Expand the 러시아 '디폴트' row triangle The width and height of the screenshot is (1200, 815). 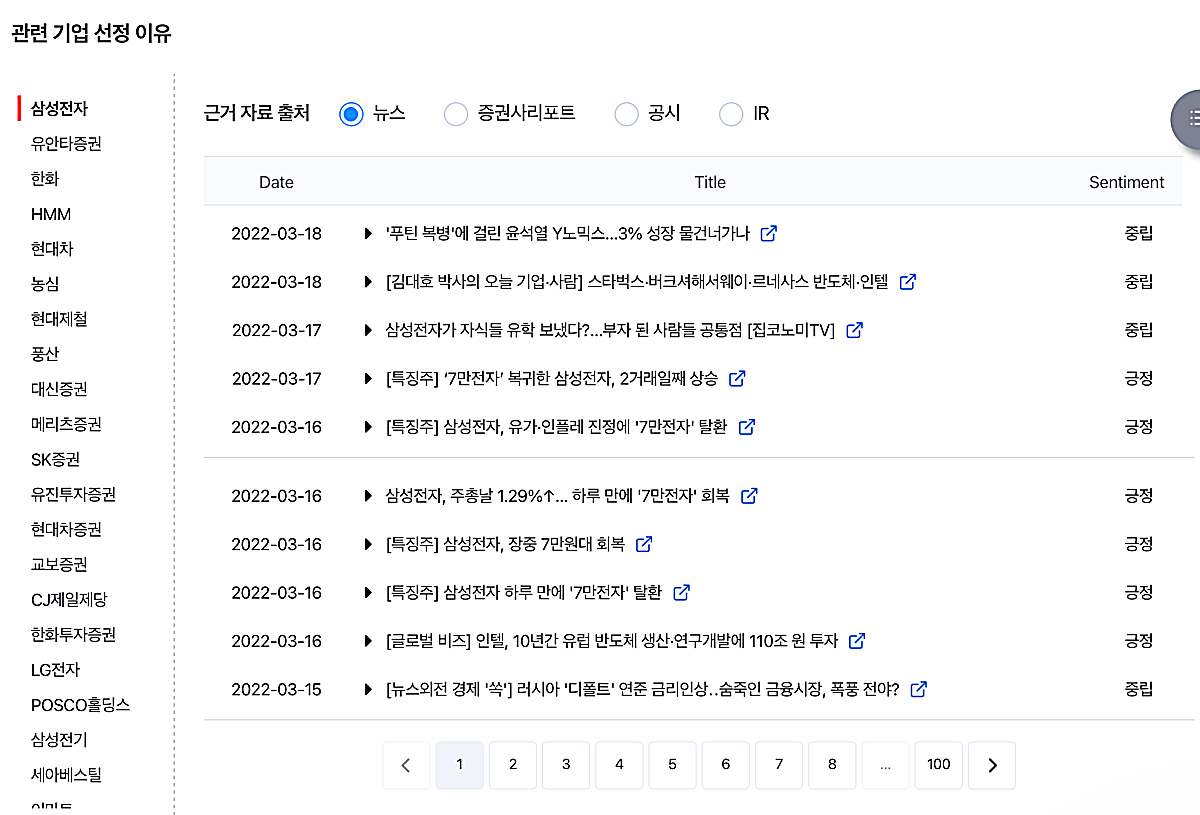click(x=368, y=689)
